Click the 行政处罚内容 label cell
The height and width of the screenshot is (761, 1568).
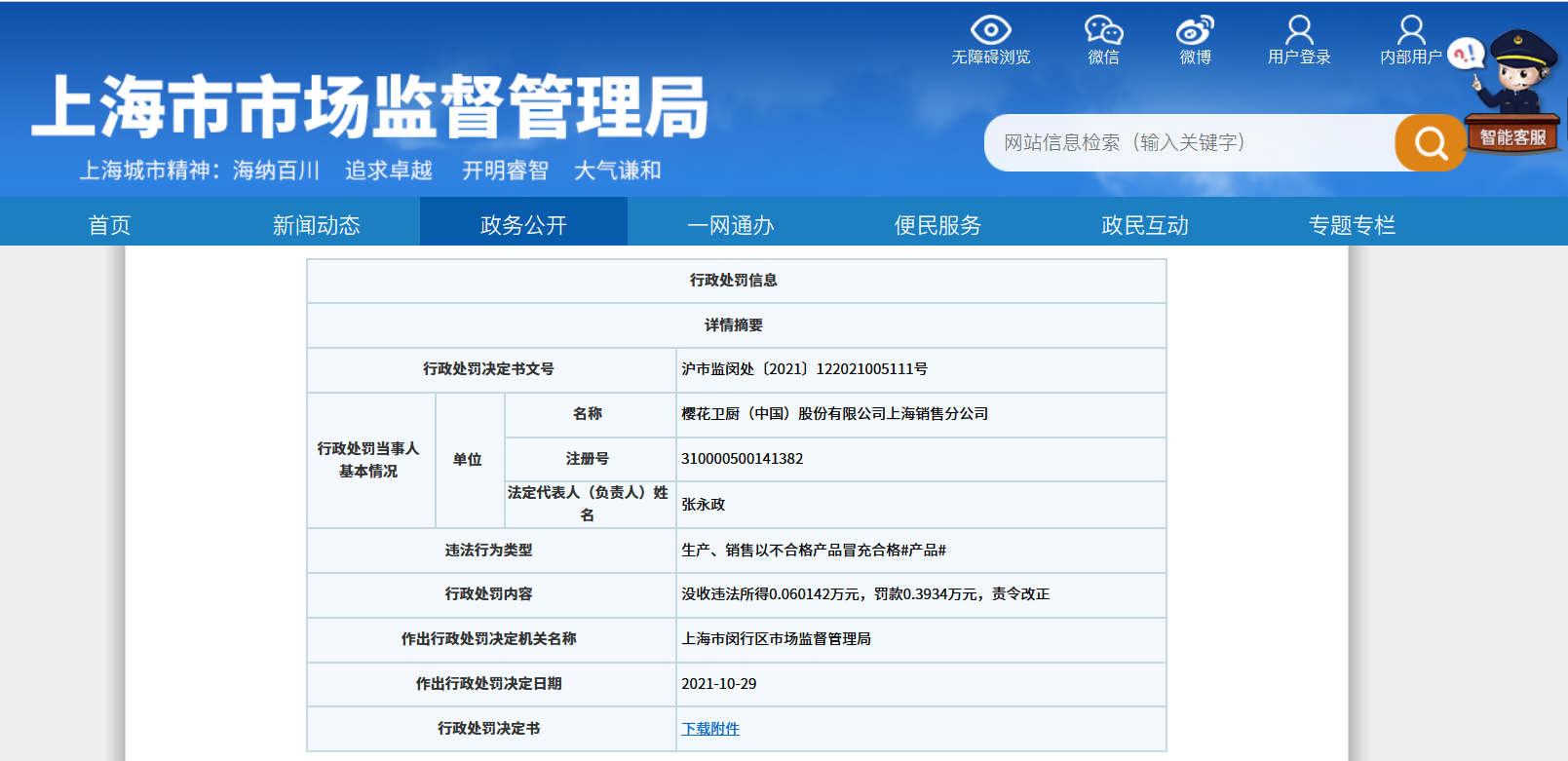coord(489,594)
